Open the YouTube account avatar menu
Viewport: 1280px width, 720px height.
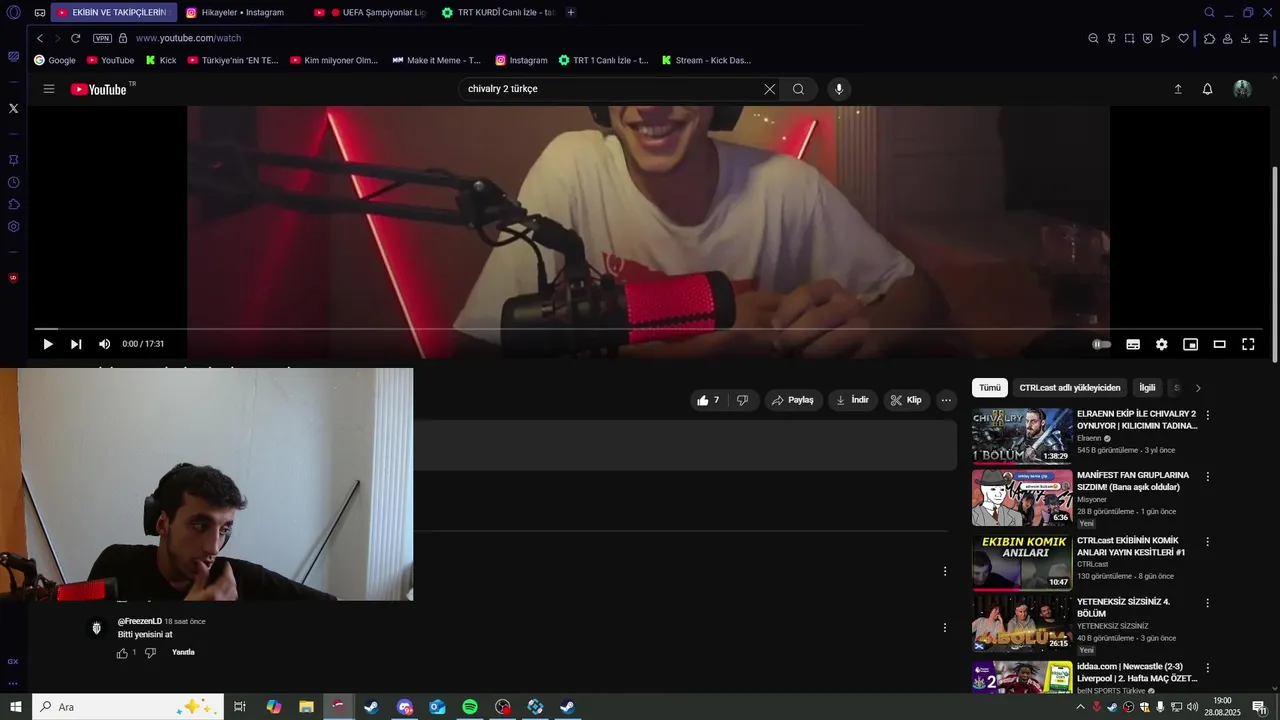(x=1242, y=89)
